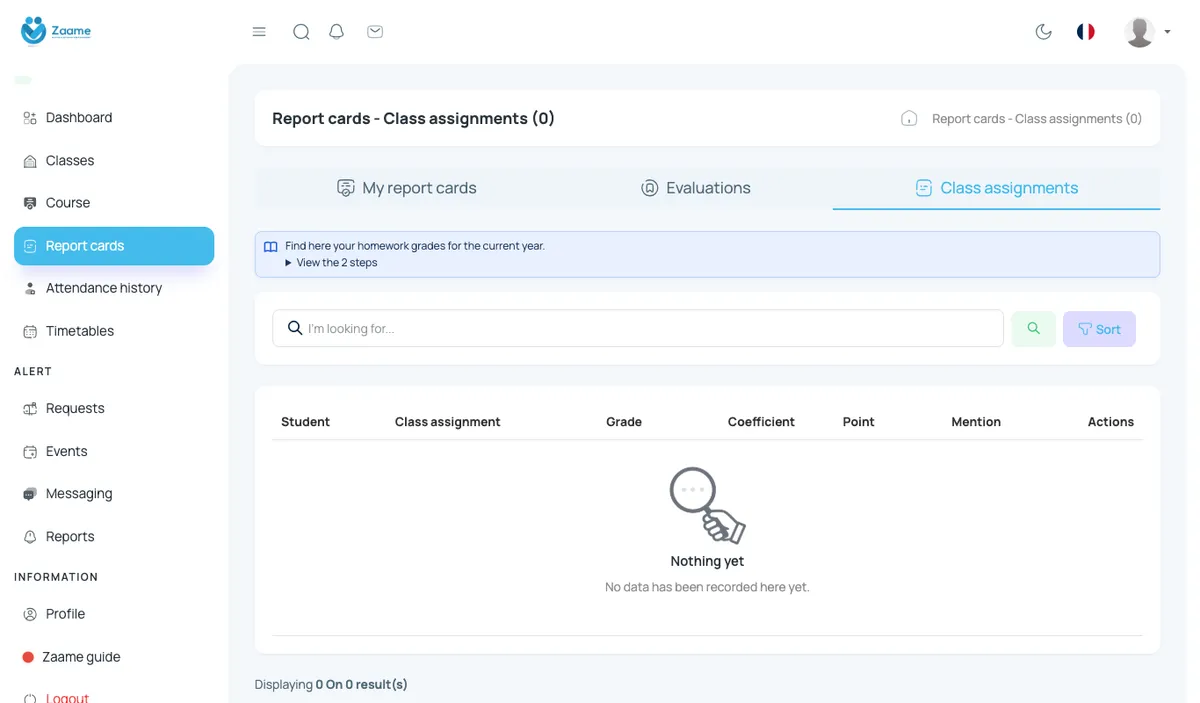
Task: Click the Zaame logo
Action: (56, 31)
